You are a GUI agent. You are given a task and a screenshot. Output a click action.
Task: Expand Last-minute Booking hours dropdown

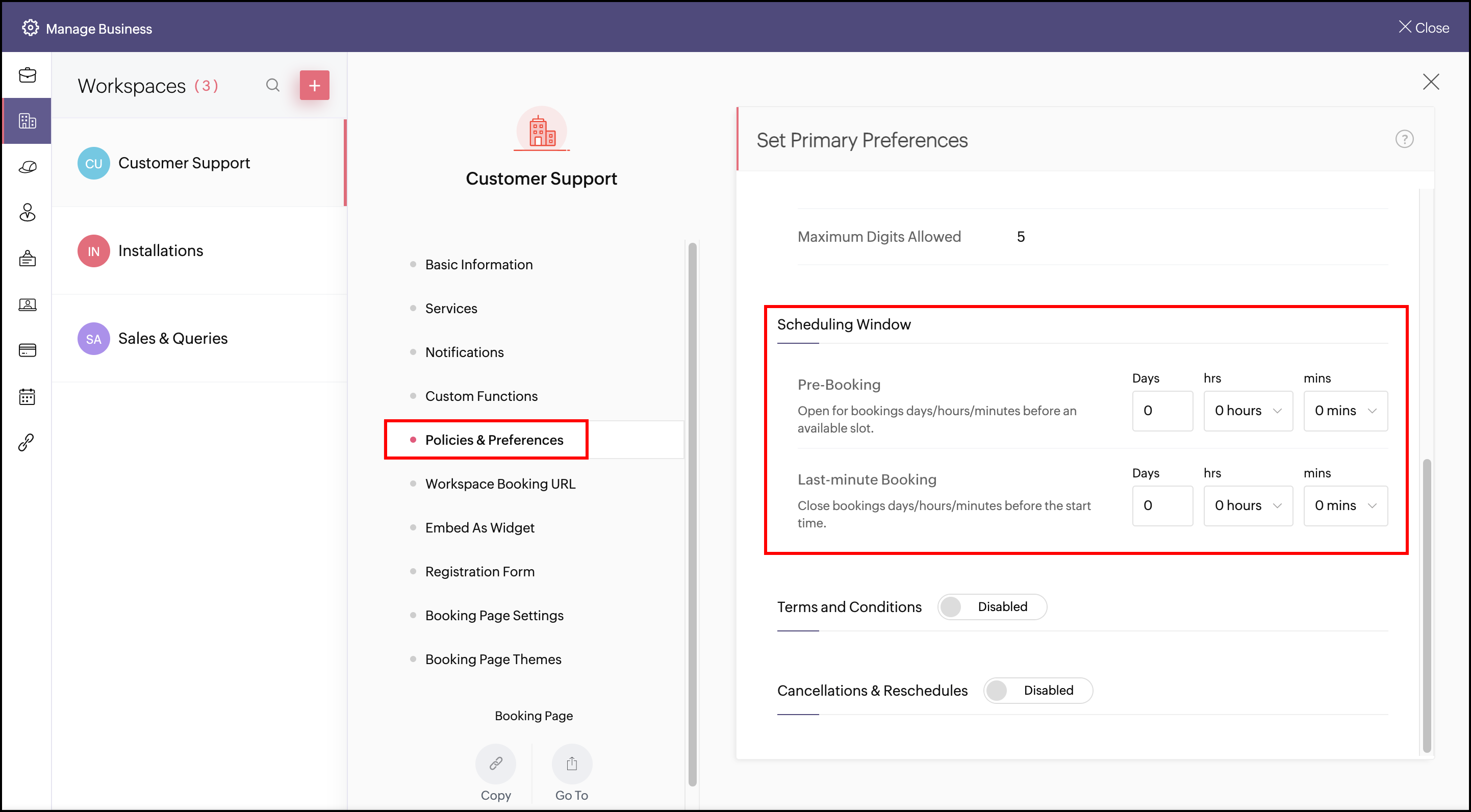[1248, 505]
